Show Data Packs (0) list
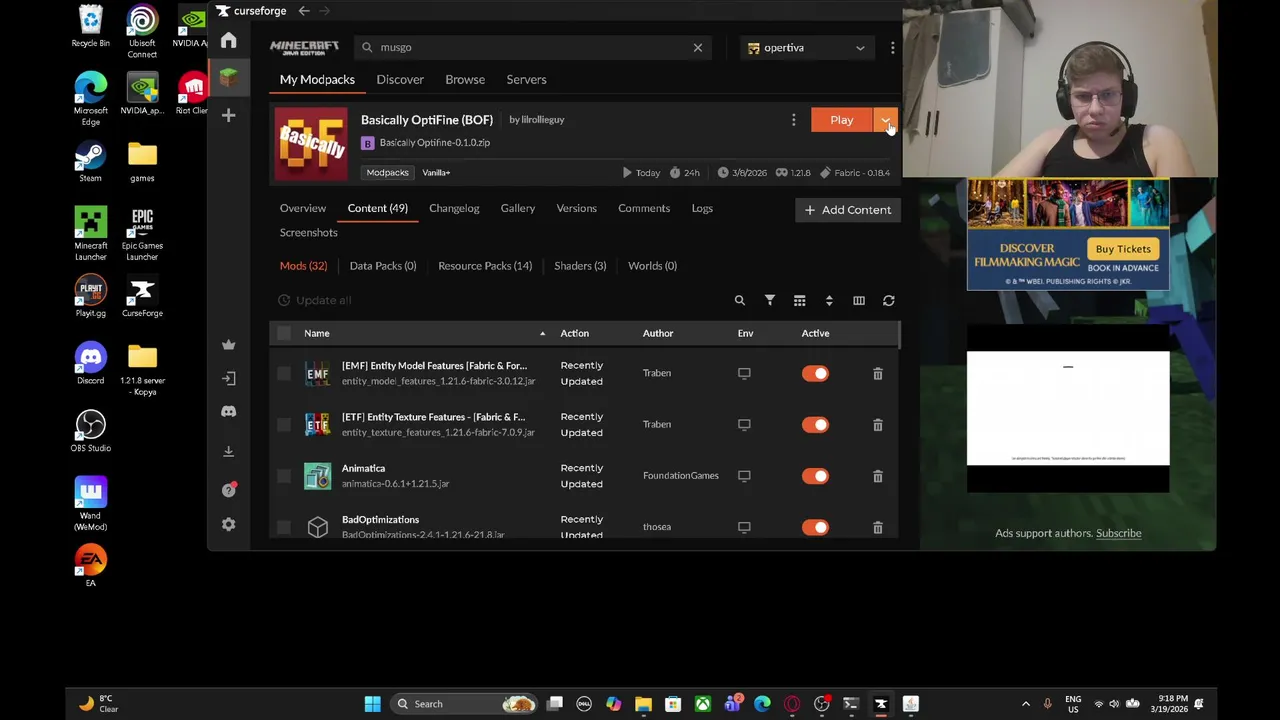 (x=383, y=266)
